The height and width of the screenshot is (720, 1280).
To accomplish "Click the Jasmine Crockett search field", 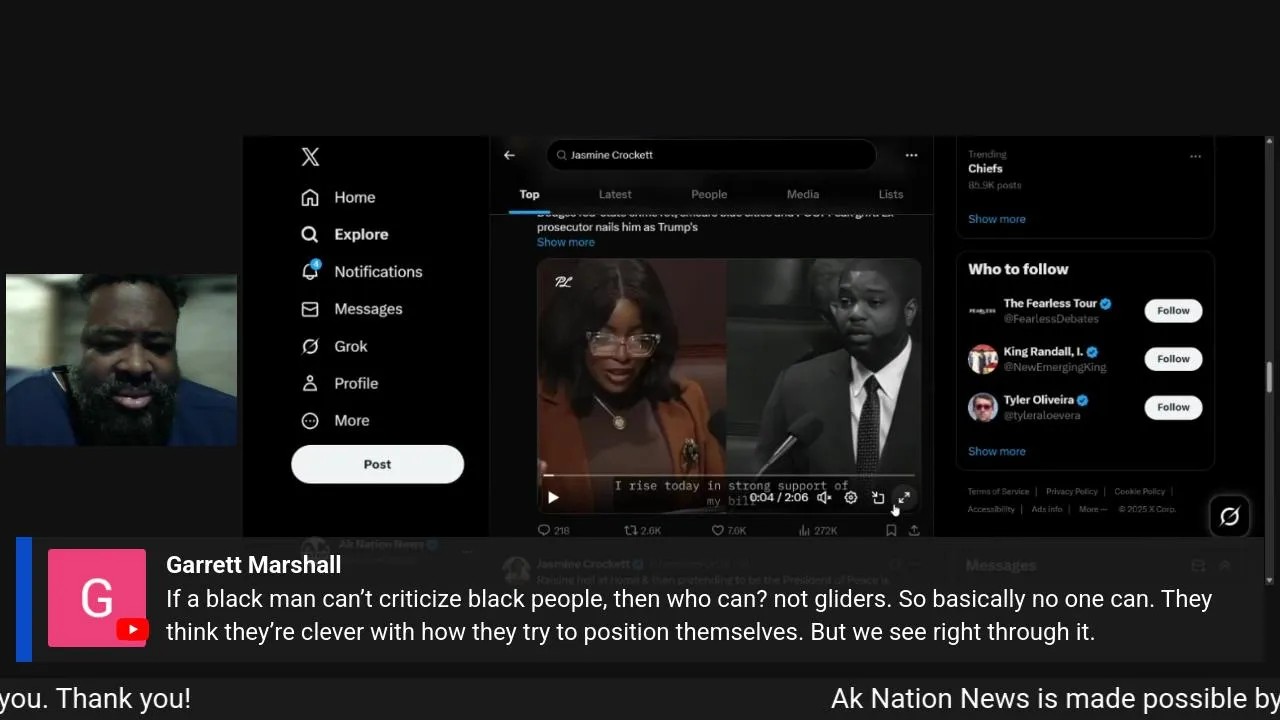I will tap(711, 155).
